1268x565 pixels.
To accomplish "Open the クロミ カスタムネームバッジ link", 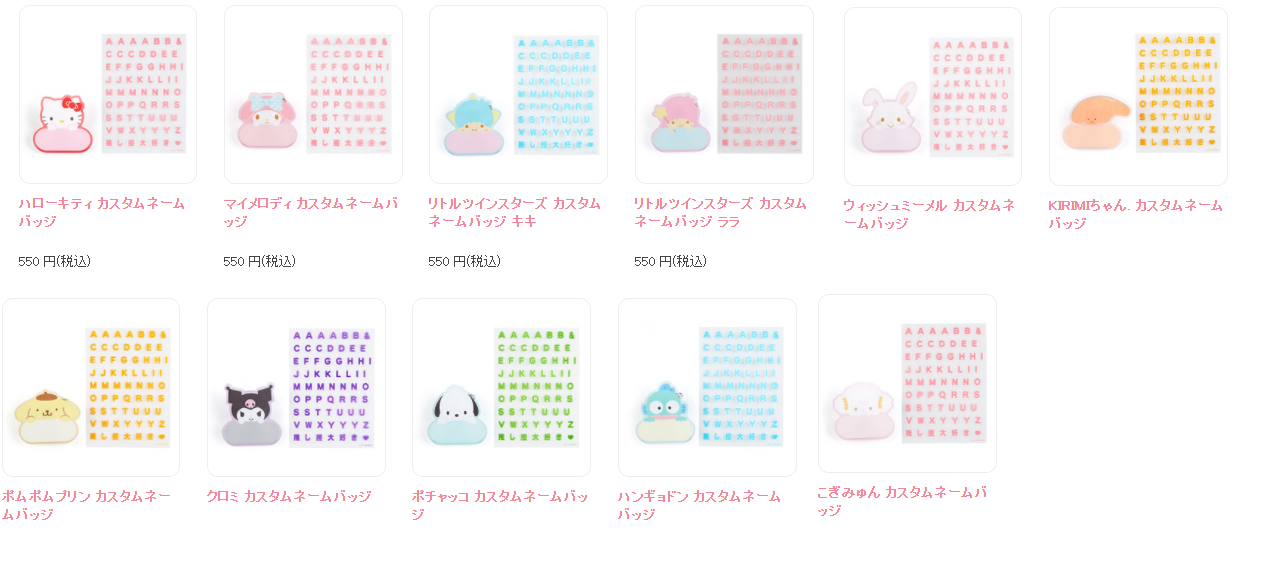I will (x=288, y=496).
